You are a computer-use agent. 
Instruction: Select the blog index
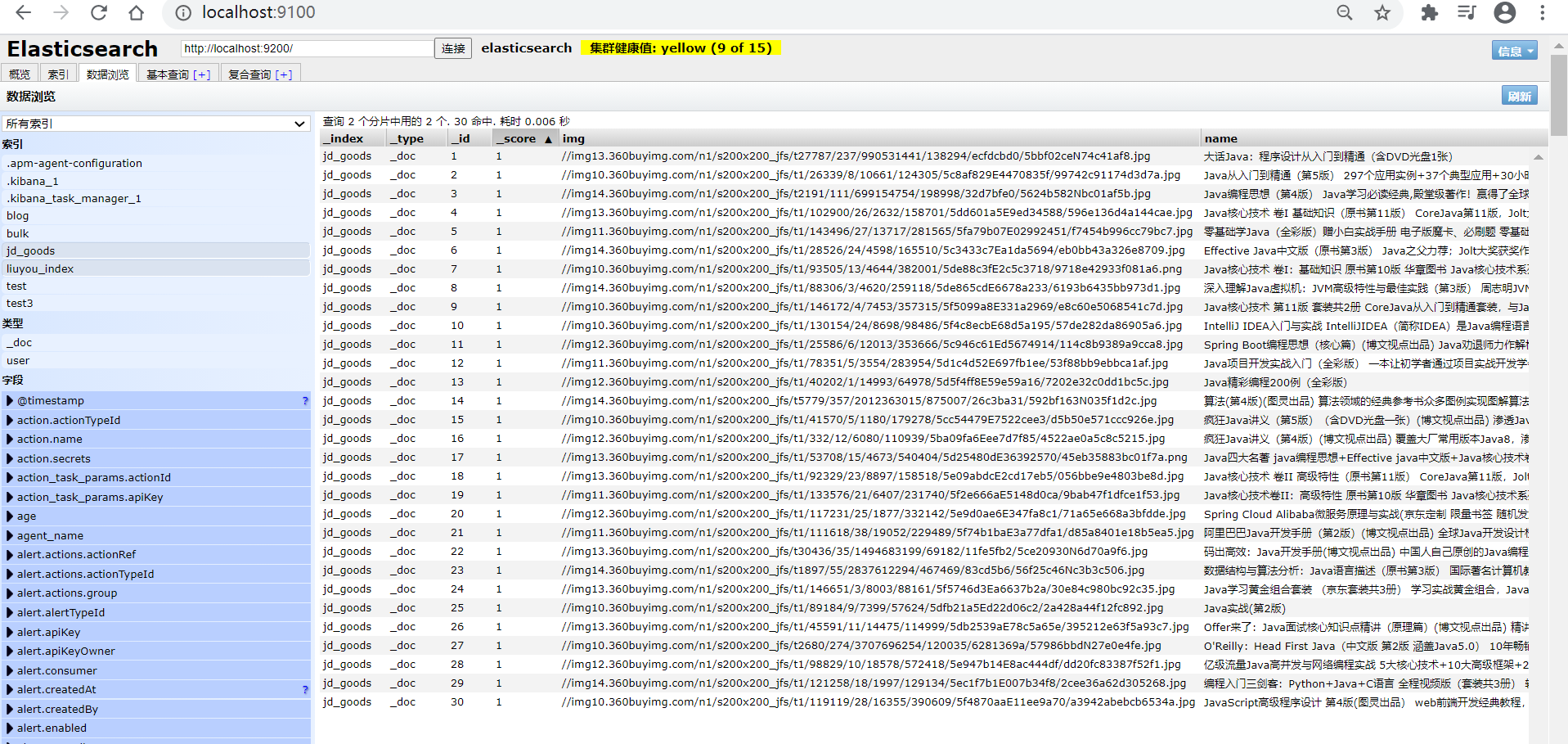(x=156, y=216)
